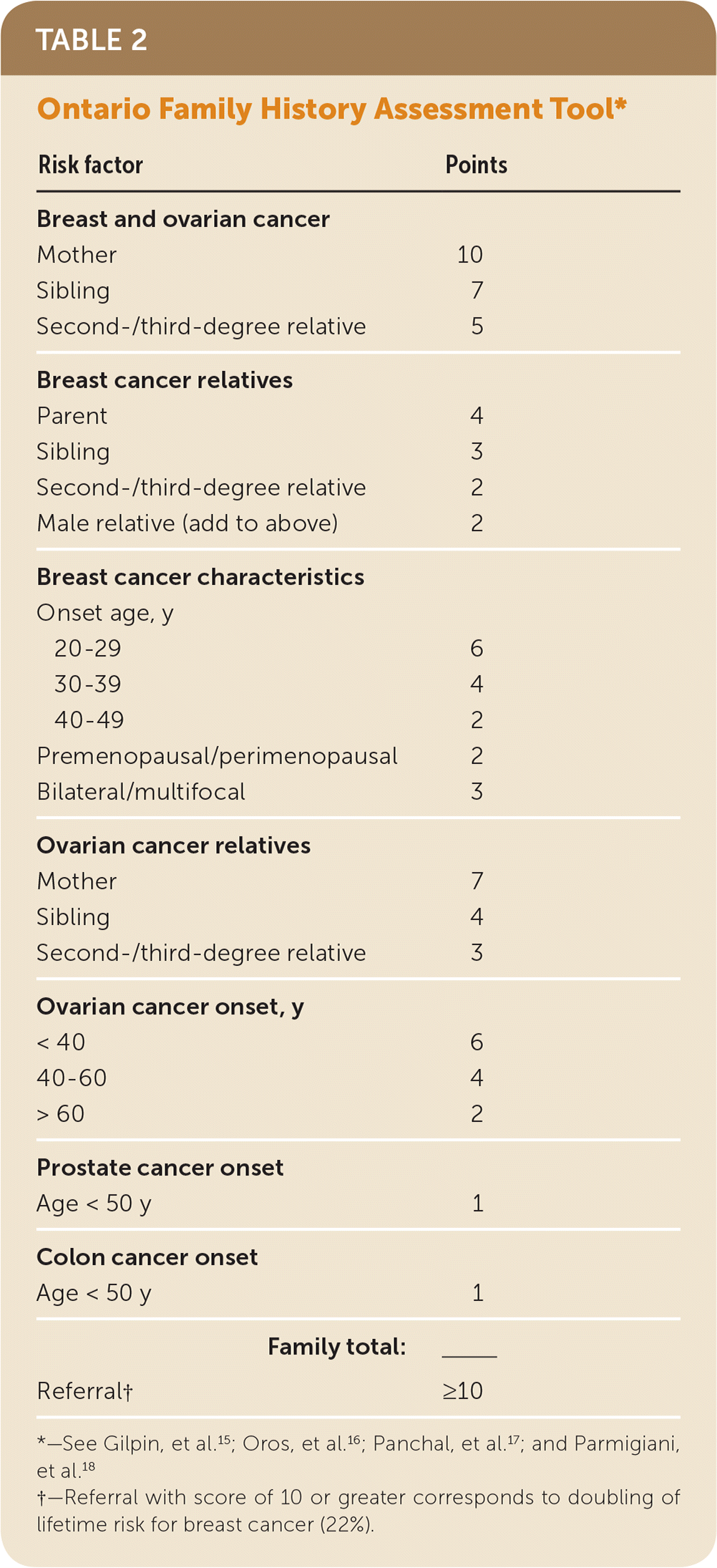Click the "Colon cancer onset" section heading
Image resolution: width=717 pixels, height=1568 pixels.
[147, 1257]
